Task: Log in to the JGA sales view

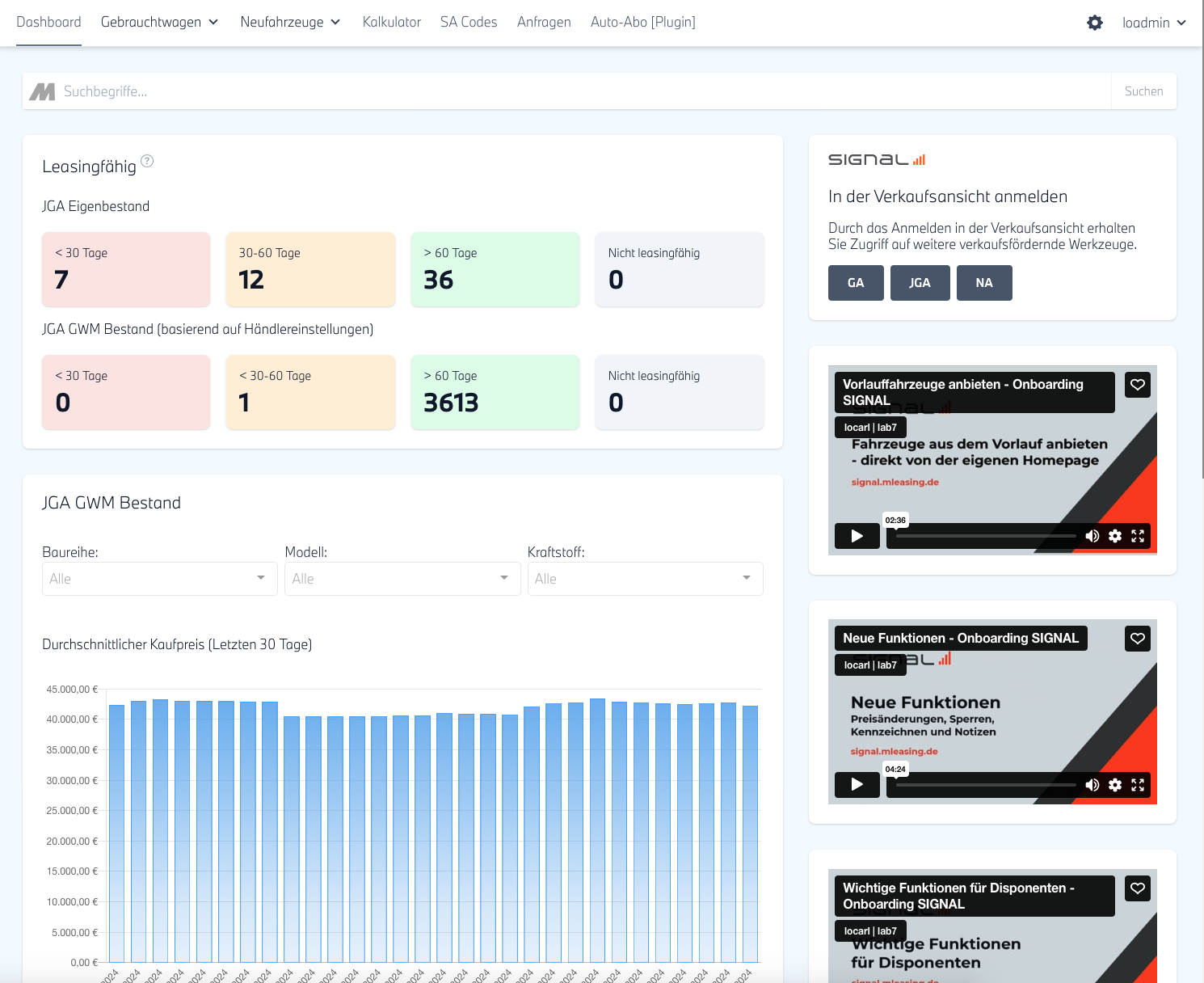Action: click(x=920, y=283)
